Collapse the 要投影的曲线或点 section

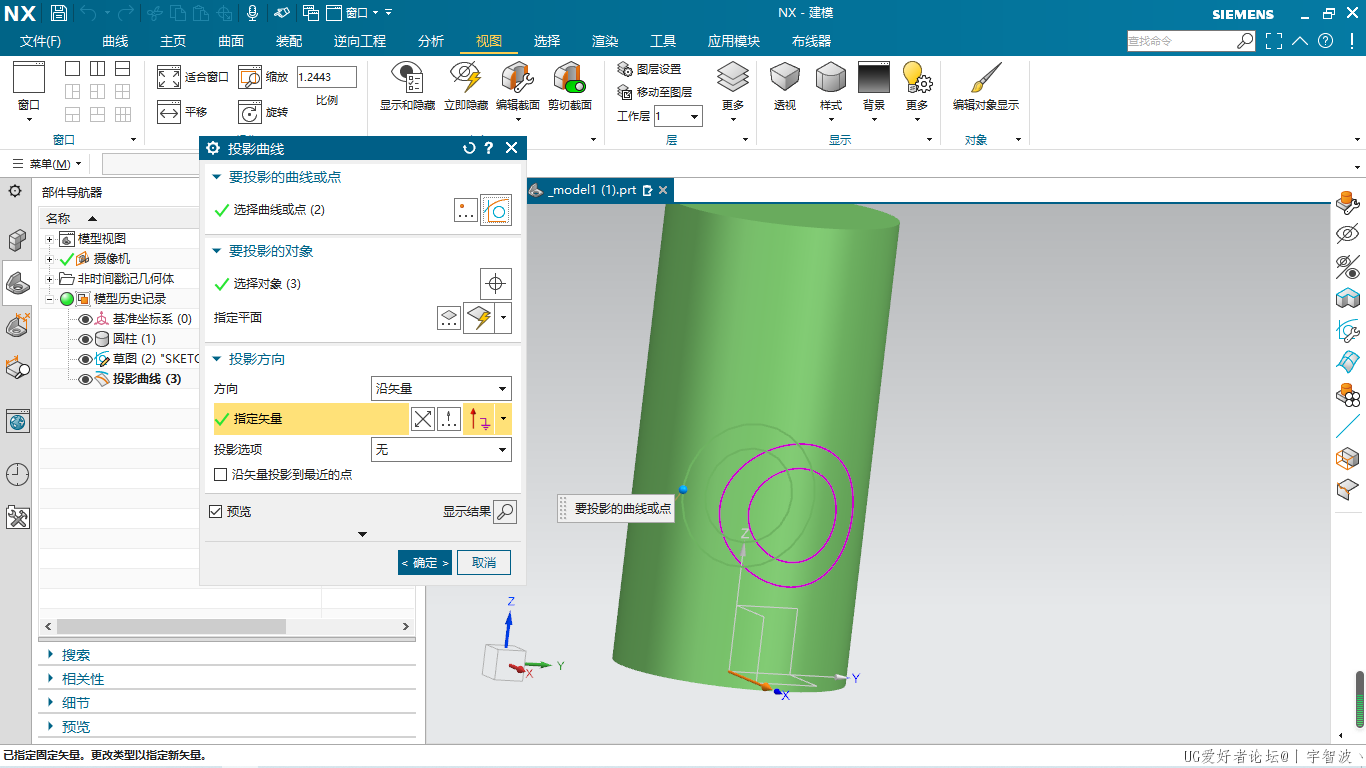coord(216,177)
